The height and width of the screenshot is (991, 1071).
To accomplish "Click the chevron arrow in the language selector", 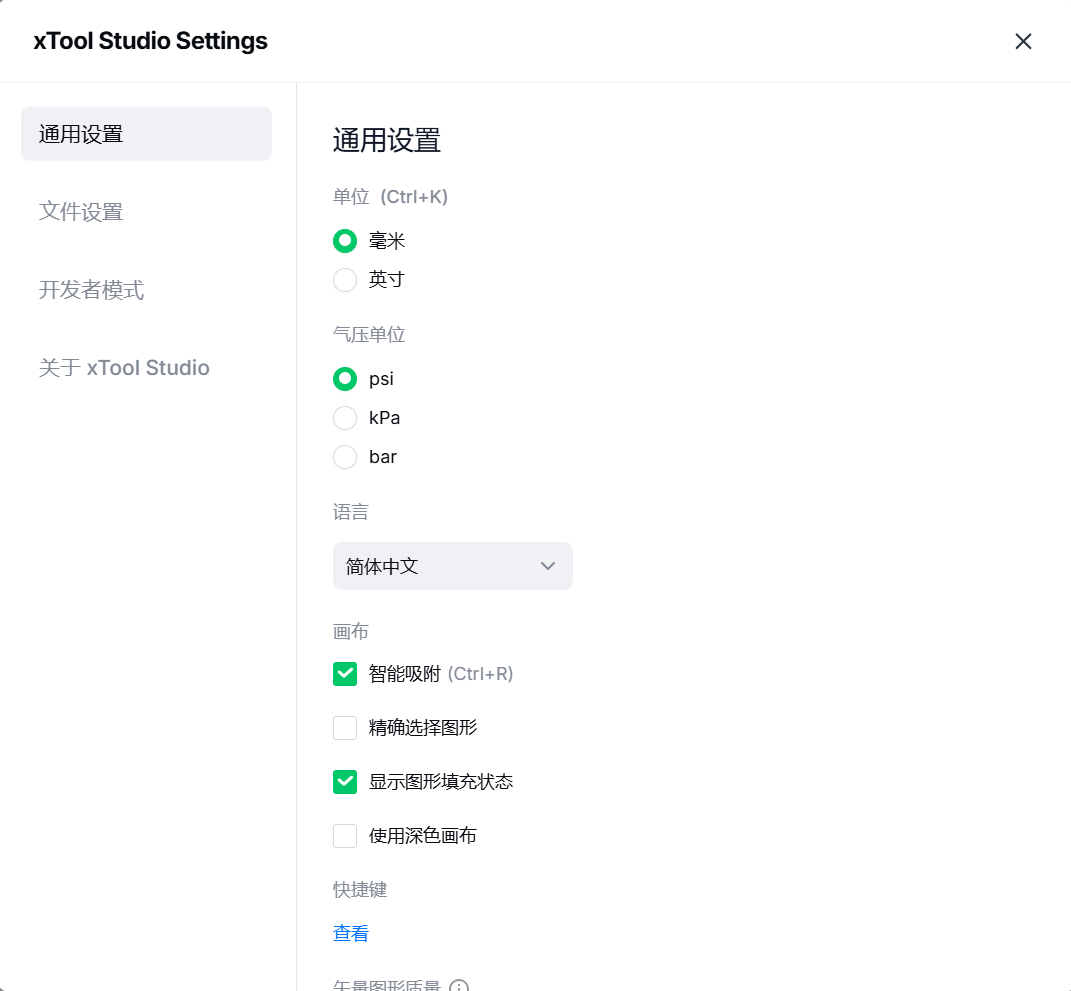I will [x=548, y=566].
